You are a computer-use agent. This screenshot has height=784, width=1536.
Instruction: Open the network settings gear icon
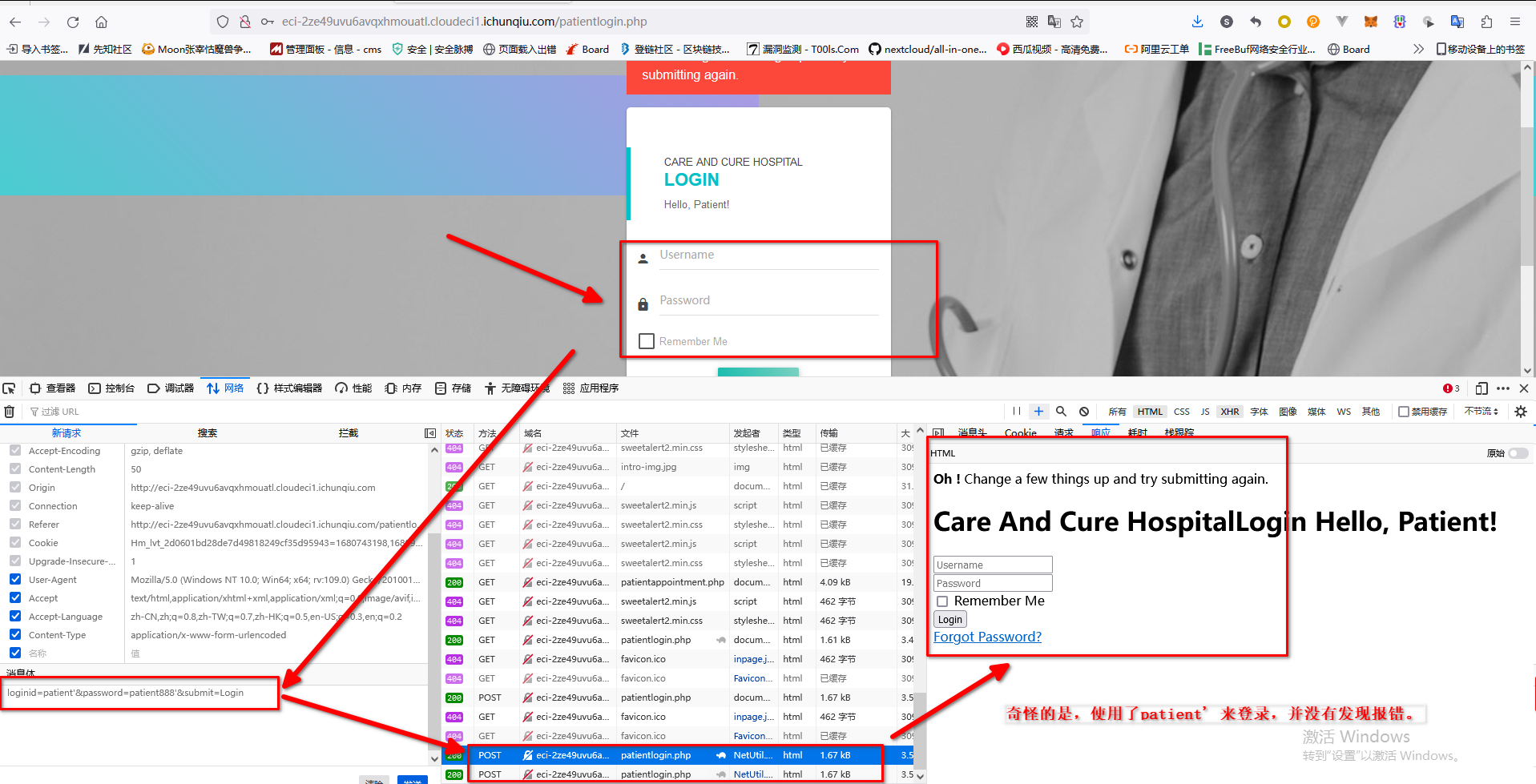1521,412
